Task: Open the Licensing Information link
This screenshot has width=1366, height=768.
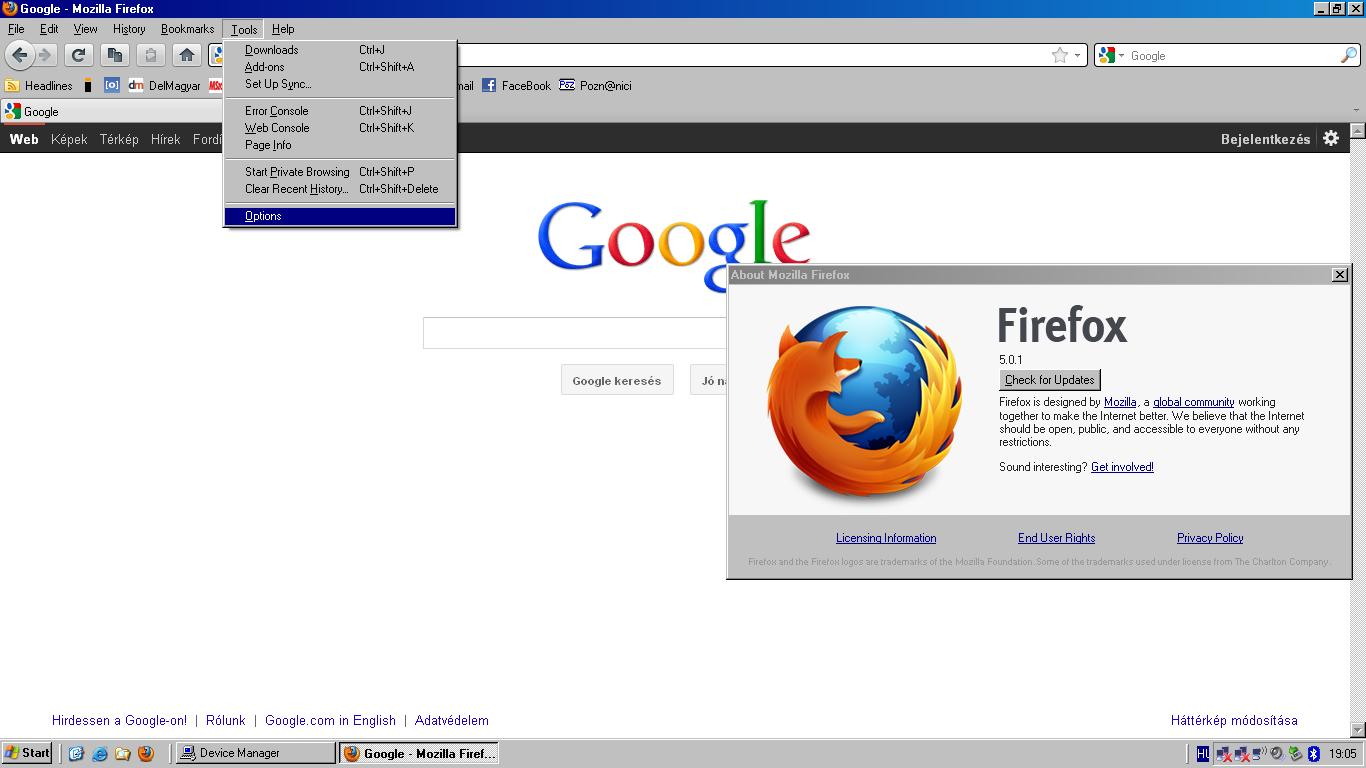Action: (x=886, y=538)
